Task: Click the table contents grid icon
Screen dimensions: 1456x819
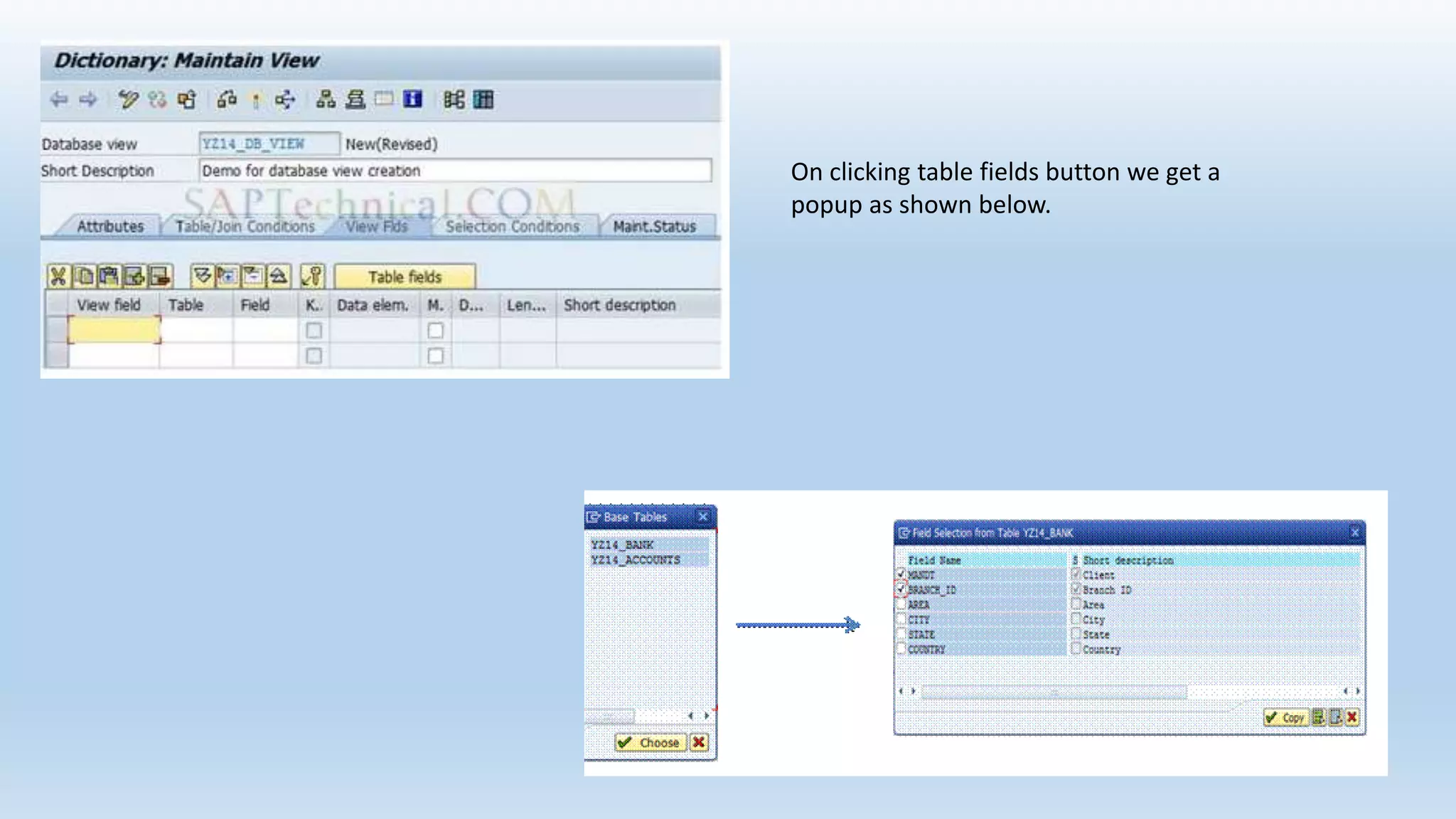Action: 483,100
